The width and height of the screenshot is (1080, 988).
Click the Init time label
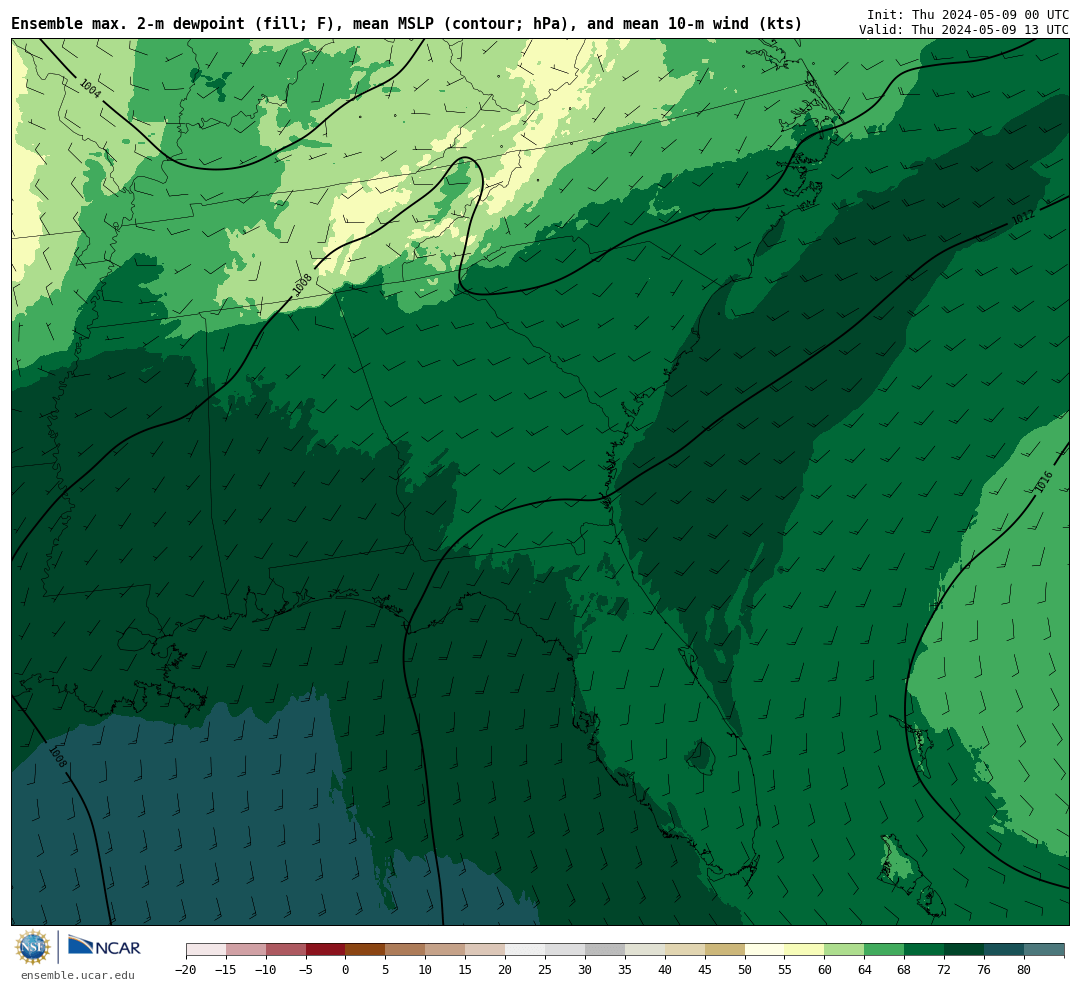click(968, 14)
